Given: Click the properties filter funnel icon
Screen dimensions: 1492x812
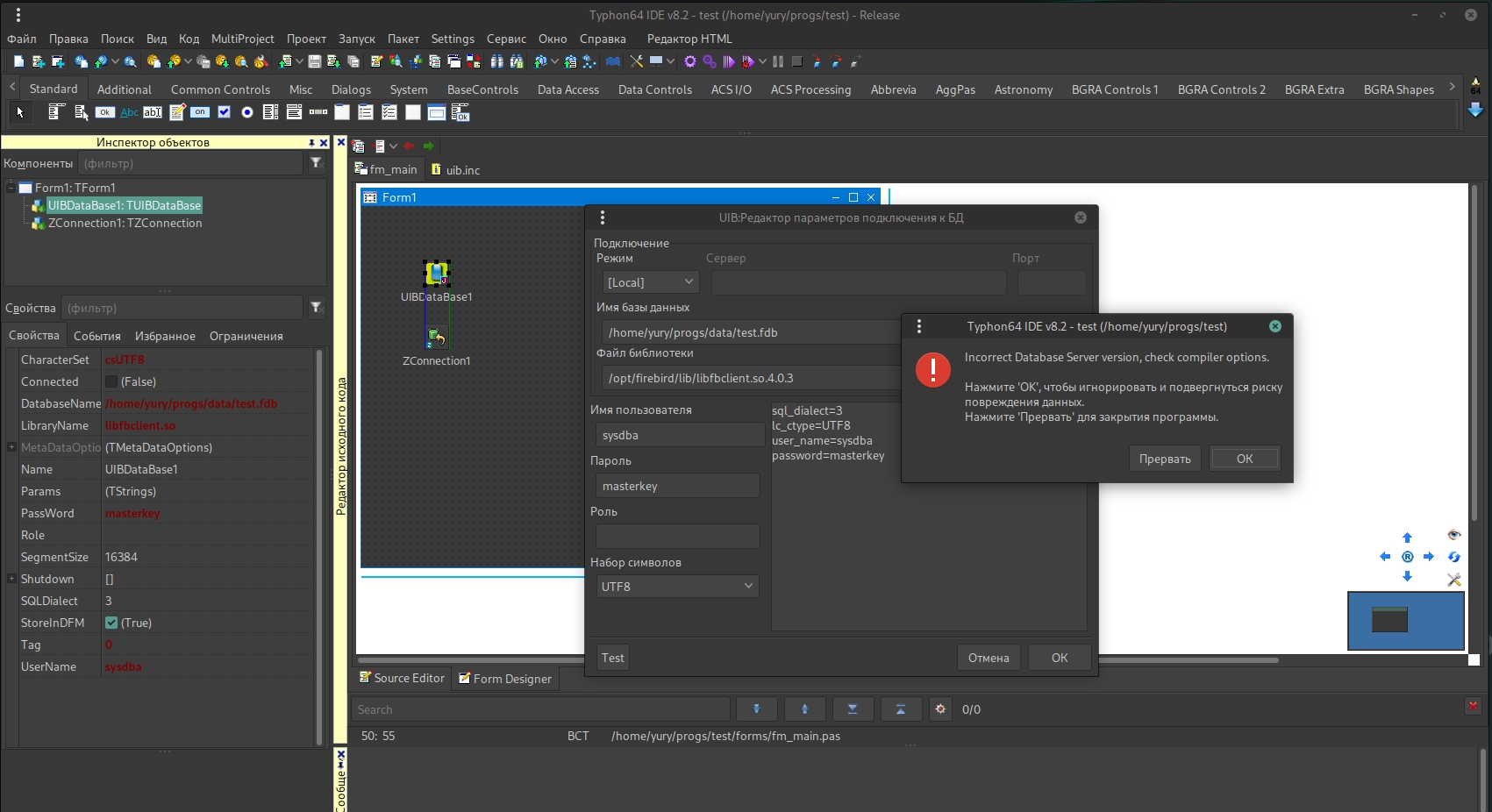Looking at the screenshot, I should tap(317, 308).
